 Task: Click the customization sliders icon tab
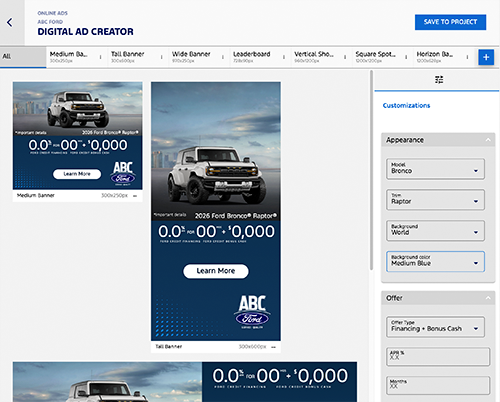[439, 80]
